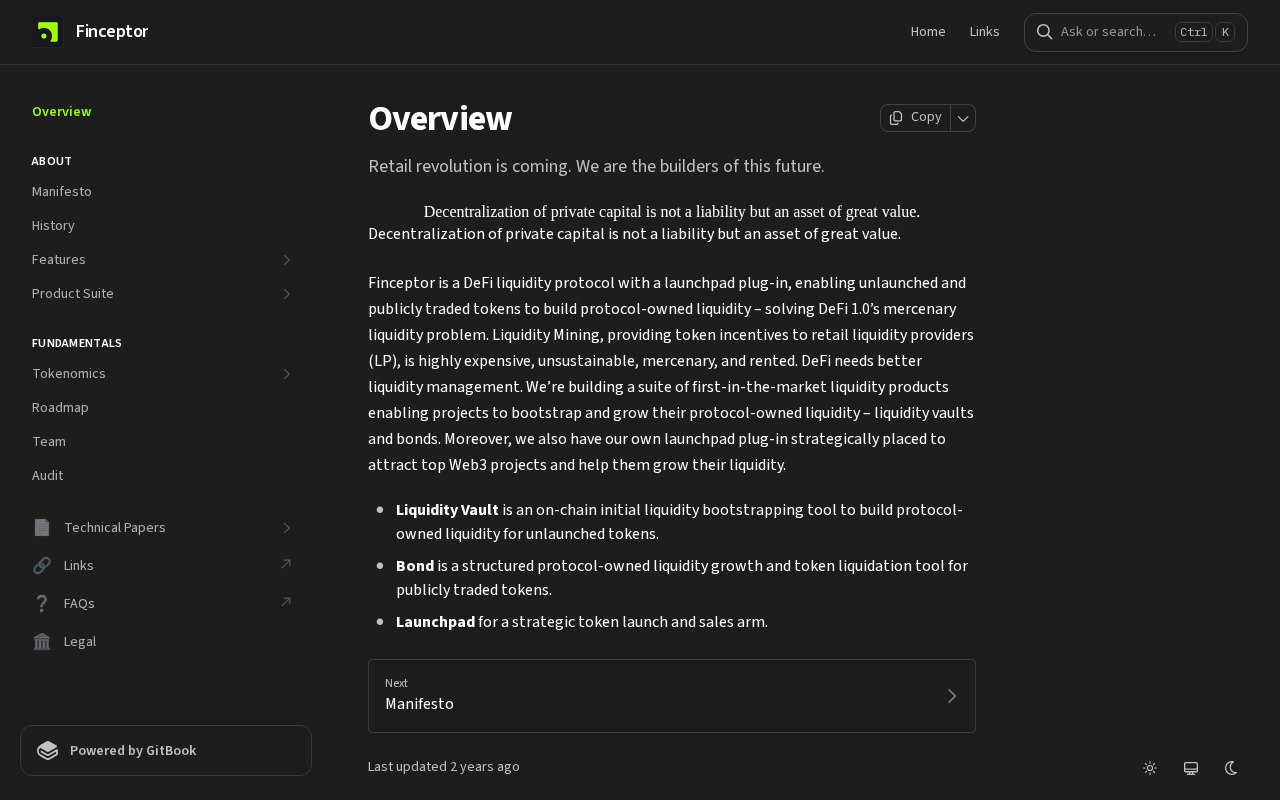The height and width of the screenshot is (800, 1280).
Task: Expand the Features section
Action: 286,260
